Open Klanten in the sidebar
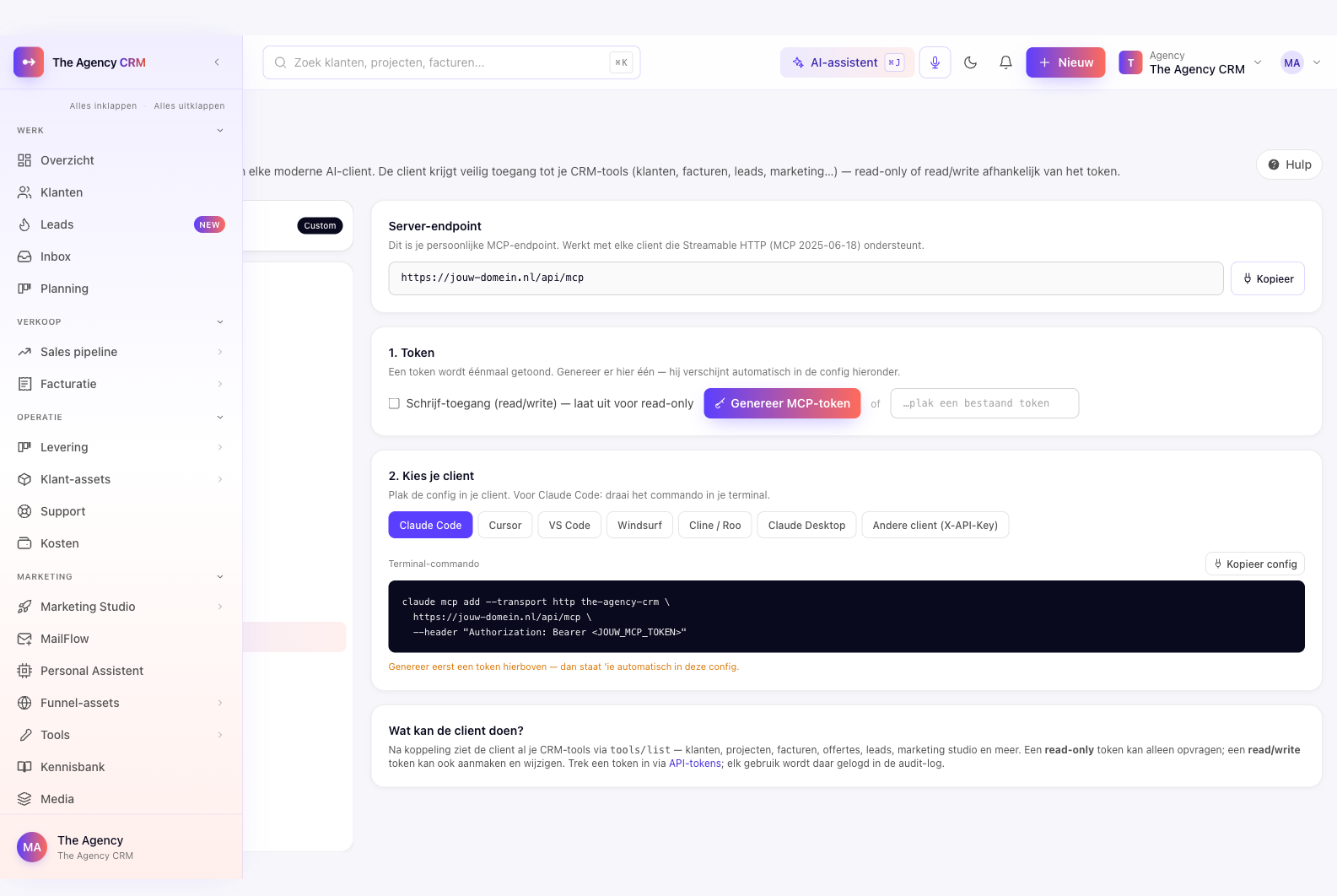This screenshot has height=896, width=1337. pos(121,192)
